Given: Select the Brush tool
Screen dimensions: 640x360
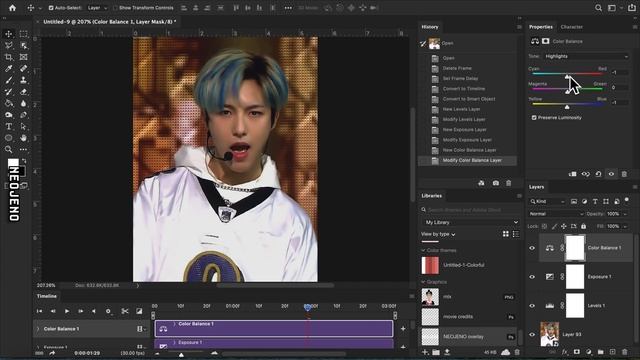Looking at the screenshot, I should click(x=9, y=80).
